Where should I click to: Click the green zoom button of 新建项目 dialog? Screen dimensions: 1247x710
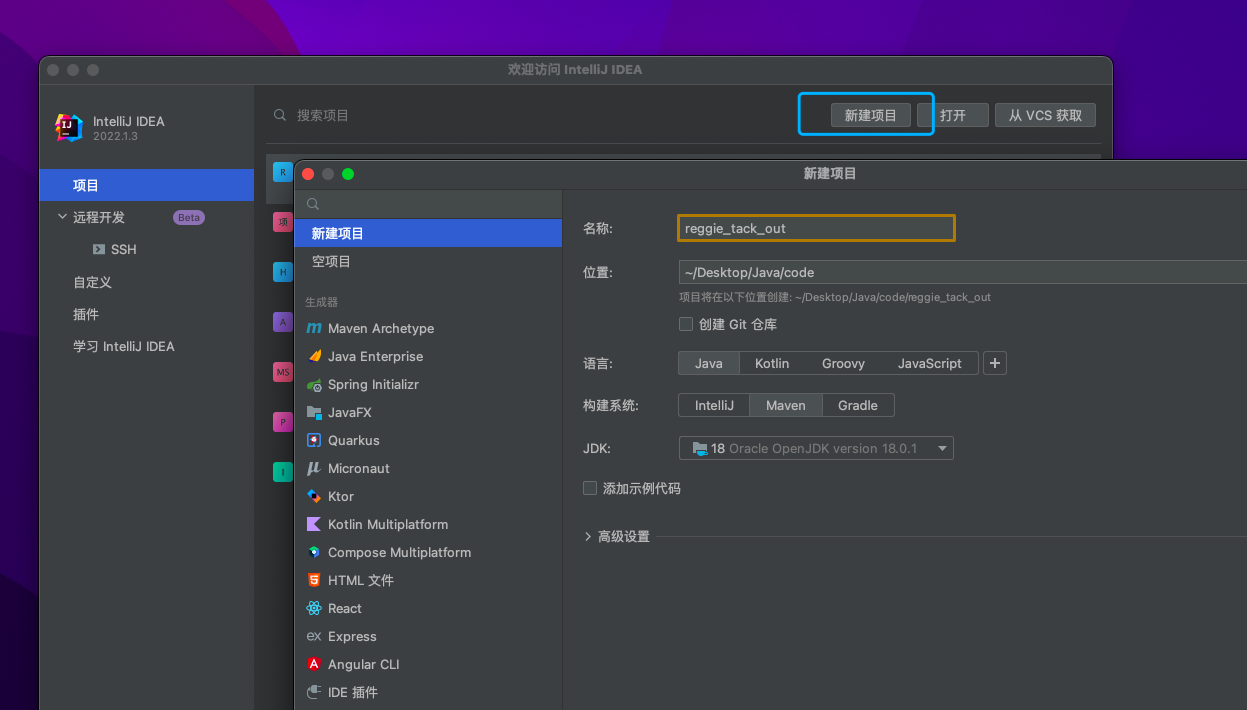click(348, 173)
